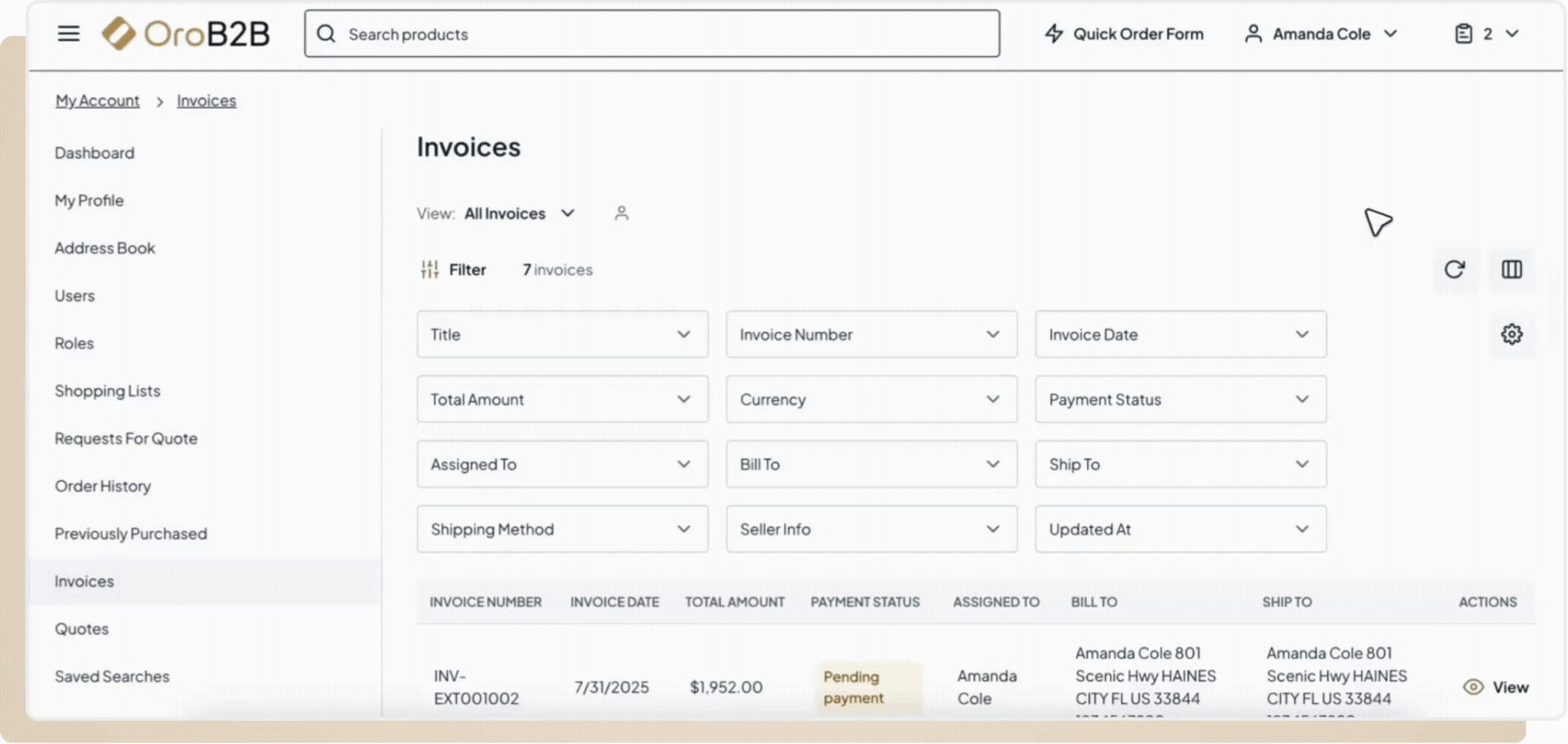Open the All Invoices view selector

[520, 213]
